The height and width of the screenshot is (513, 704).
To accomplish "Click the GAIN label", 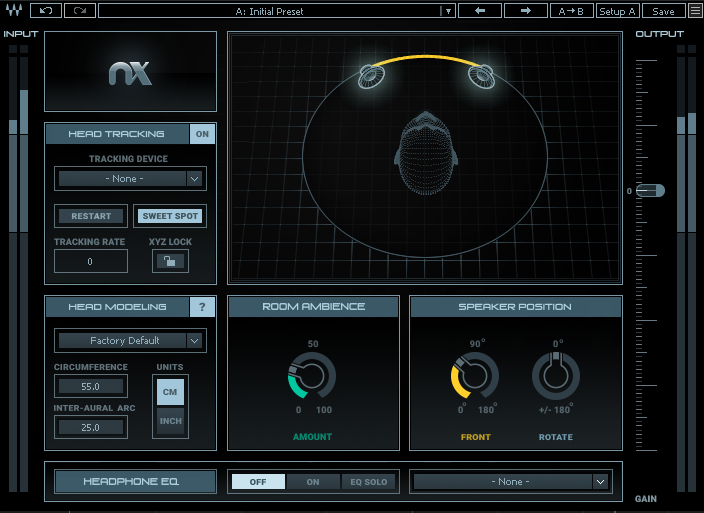I will tap(646, 499).
